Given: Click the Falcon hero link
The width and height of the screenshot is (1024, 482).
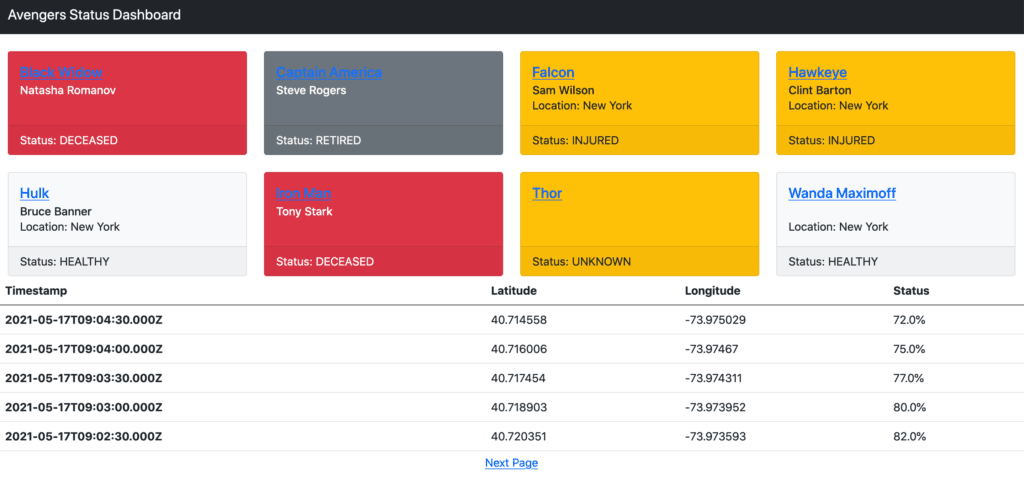Looking at the screenshot, I should pyautogui.click(x=553, y=72).
